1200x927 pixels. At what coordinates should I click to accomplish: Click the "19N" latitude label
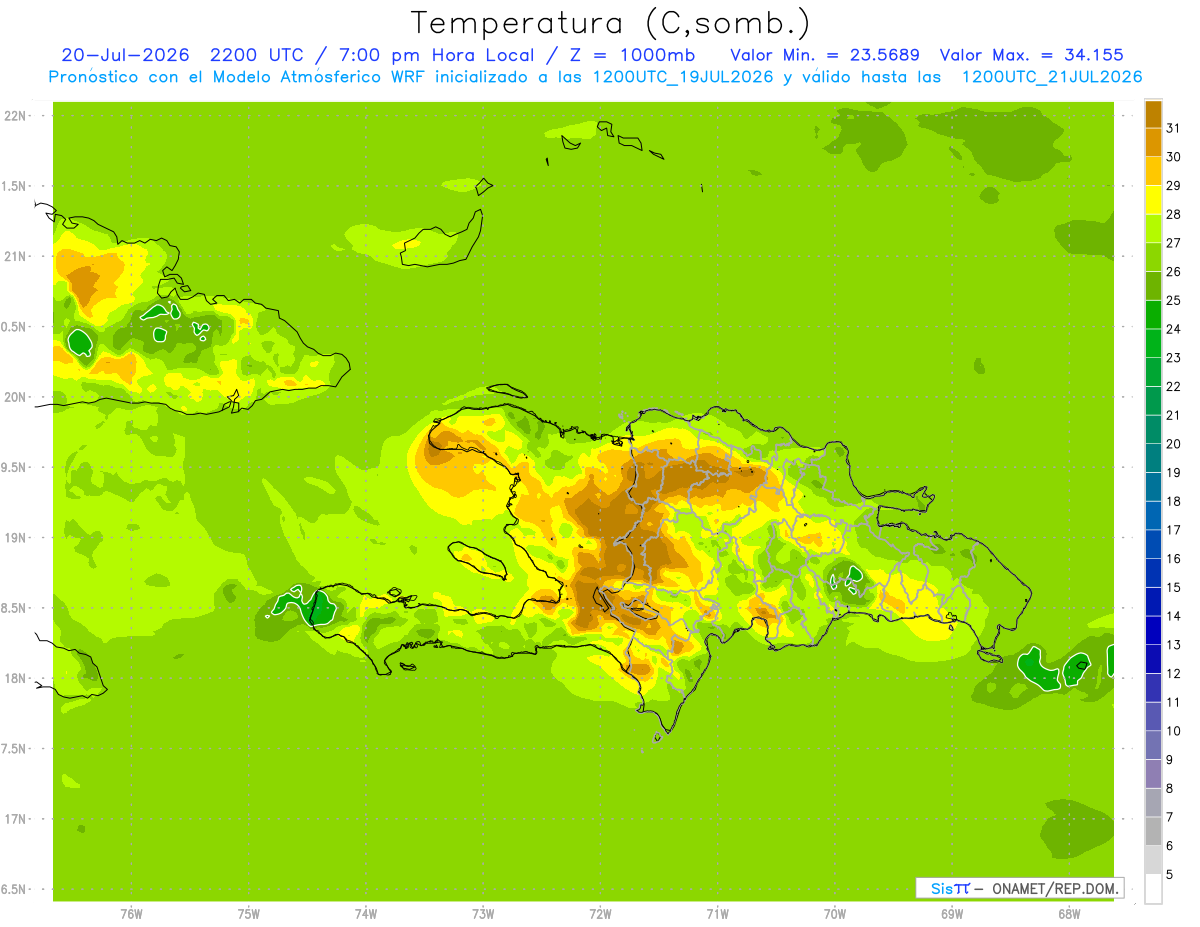[x=15, y=538]
